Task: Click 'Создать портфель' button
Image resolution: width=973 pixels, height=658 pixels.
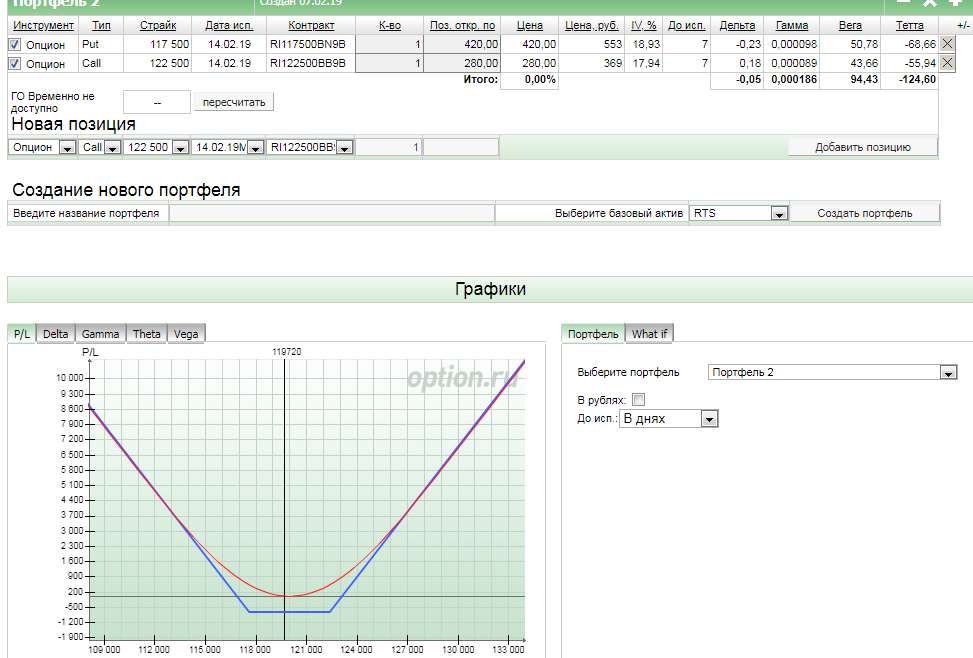Action: (x=864, y=213)
